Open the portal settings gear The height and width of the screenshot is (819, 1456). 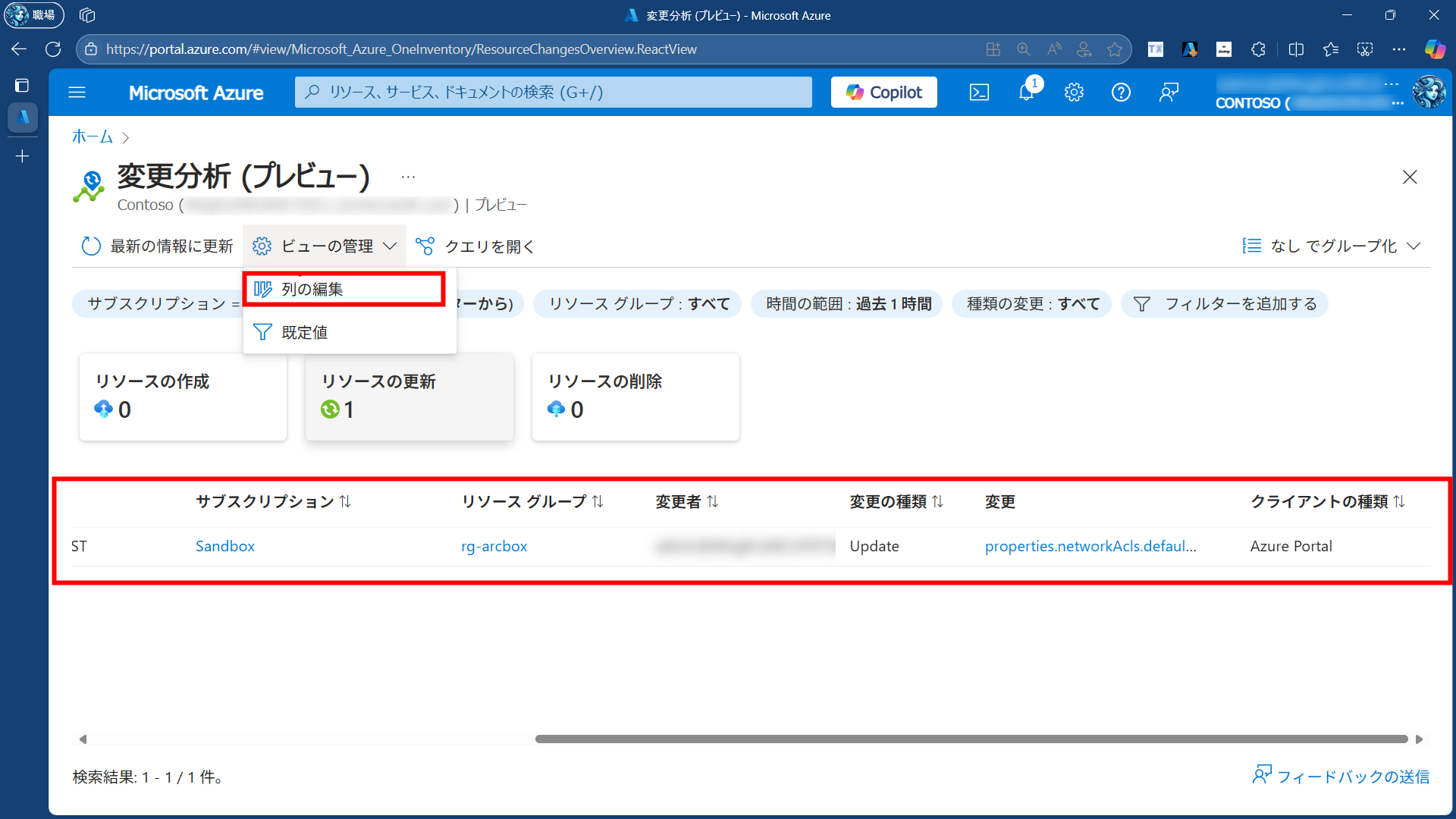(1074, 93)
